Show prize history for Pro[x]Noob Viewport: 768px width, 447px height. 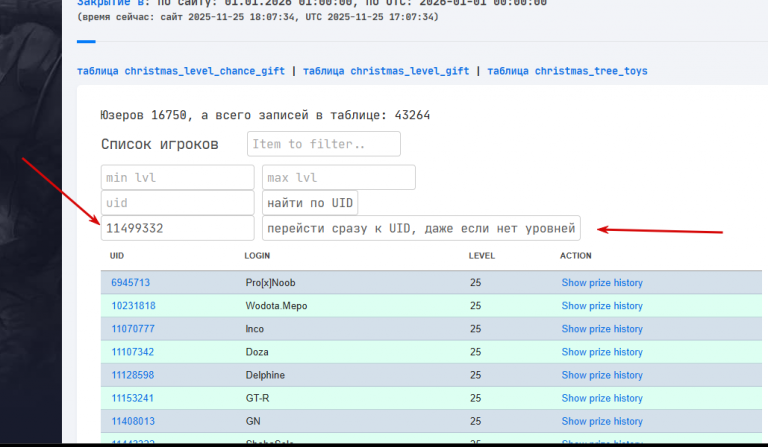point(602,282)
